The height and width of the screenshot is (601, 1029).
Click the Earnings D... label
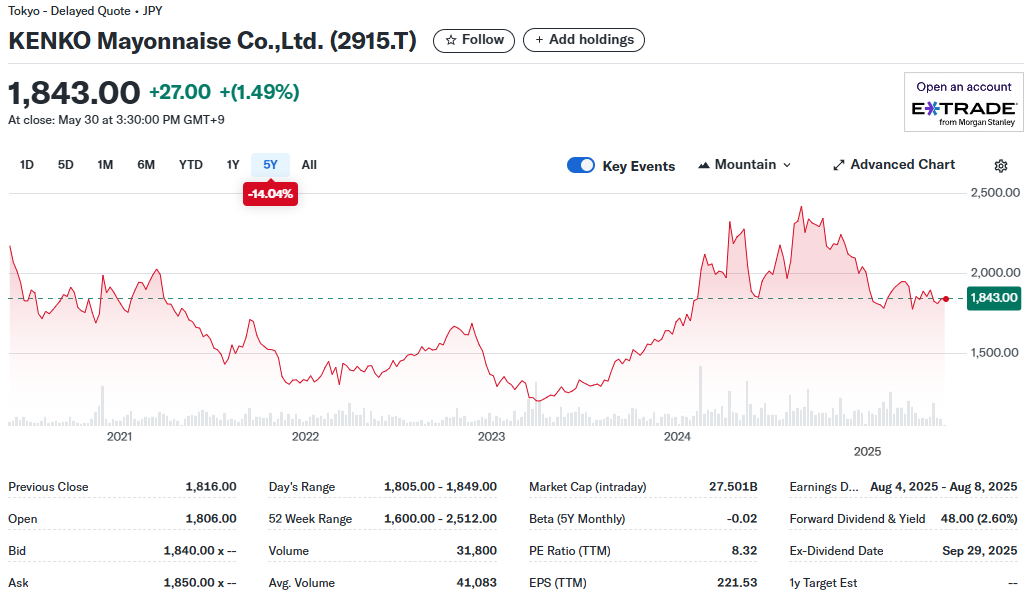(824, 487)
